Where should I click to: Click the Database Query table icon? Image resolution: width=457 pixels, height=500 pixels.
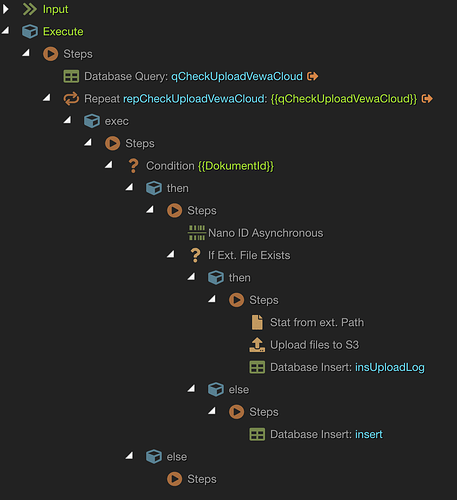point(71,76)
